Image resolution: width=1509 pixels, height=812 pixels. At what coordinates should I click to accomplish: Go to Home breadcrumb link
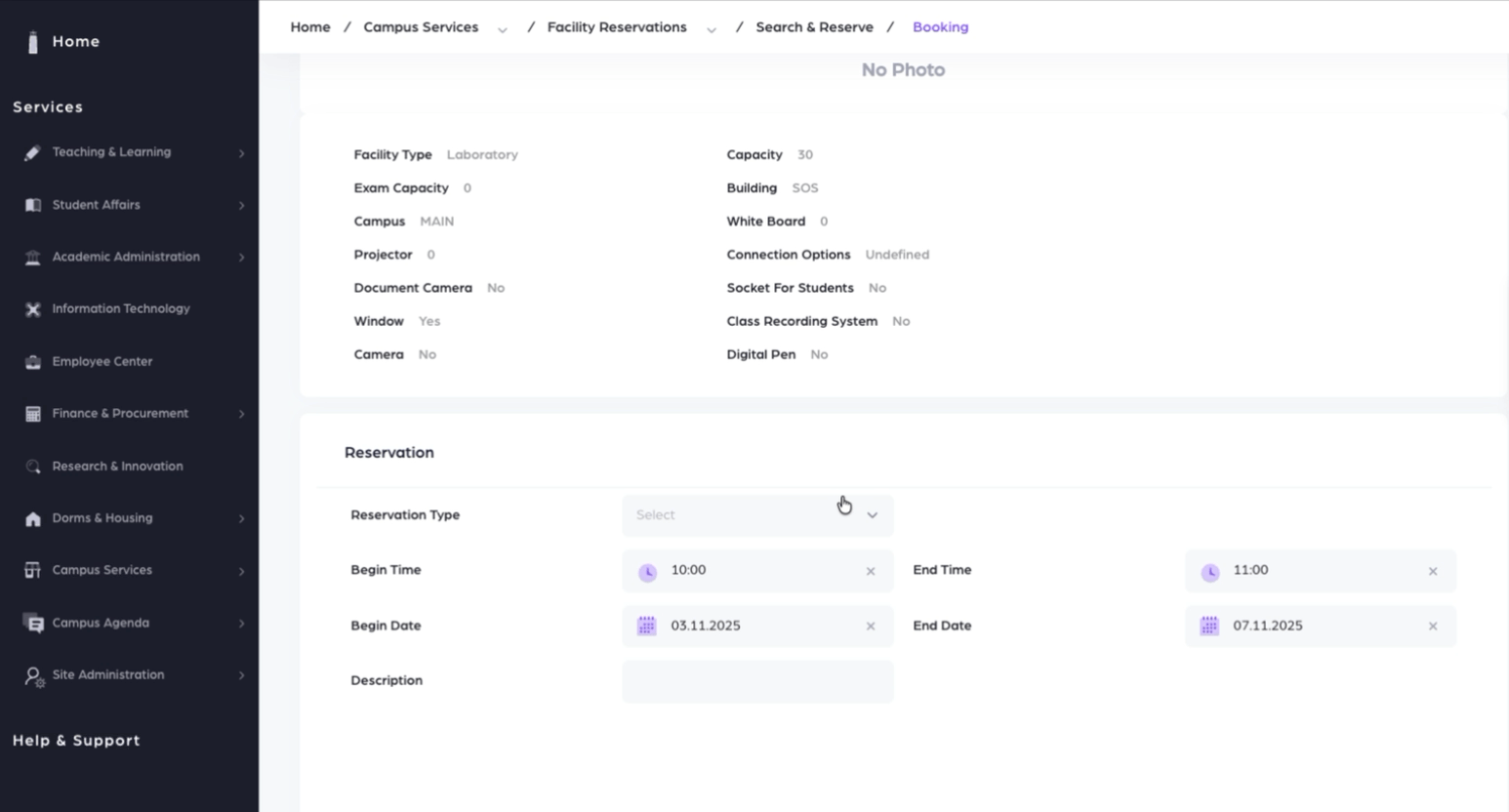tap(310, 27)
